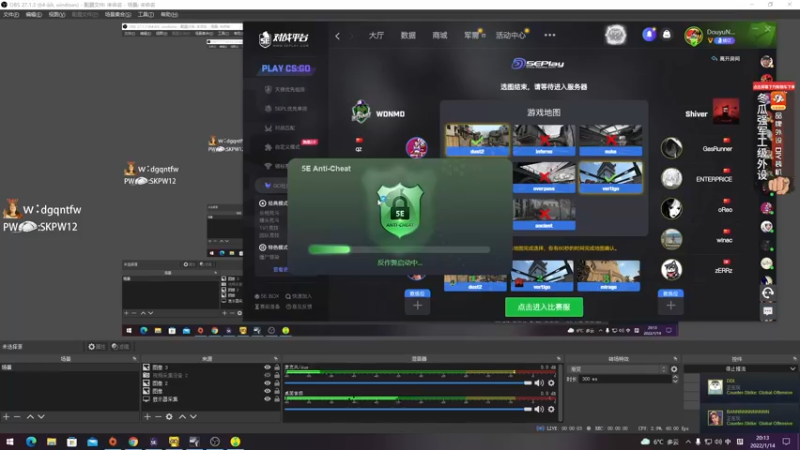800x450 pixels.
Task: Click 停止推流 stop streaming button
Action: [736, 368]
